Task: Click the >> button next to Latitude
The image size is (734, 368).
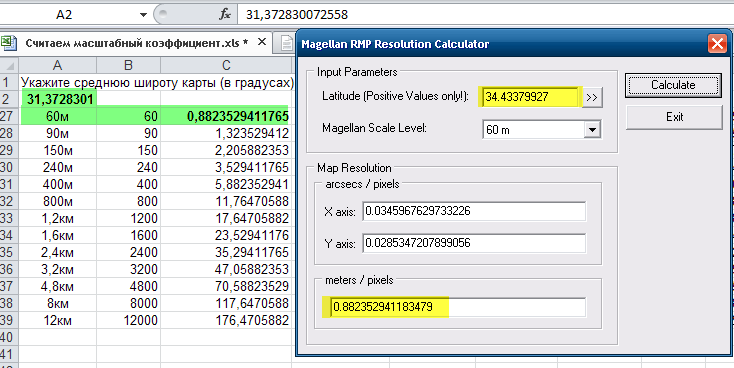Action: pos(592,97)
